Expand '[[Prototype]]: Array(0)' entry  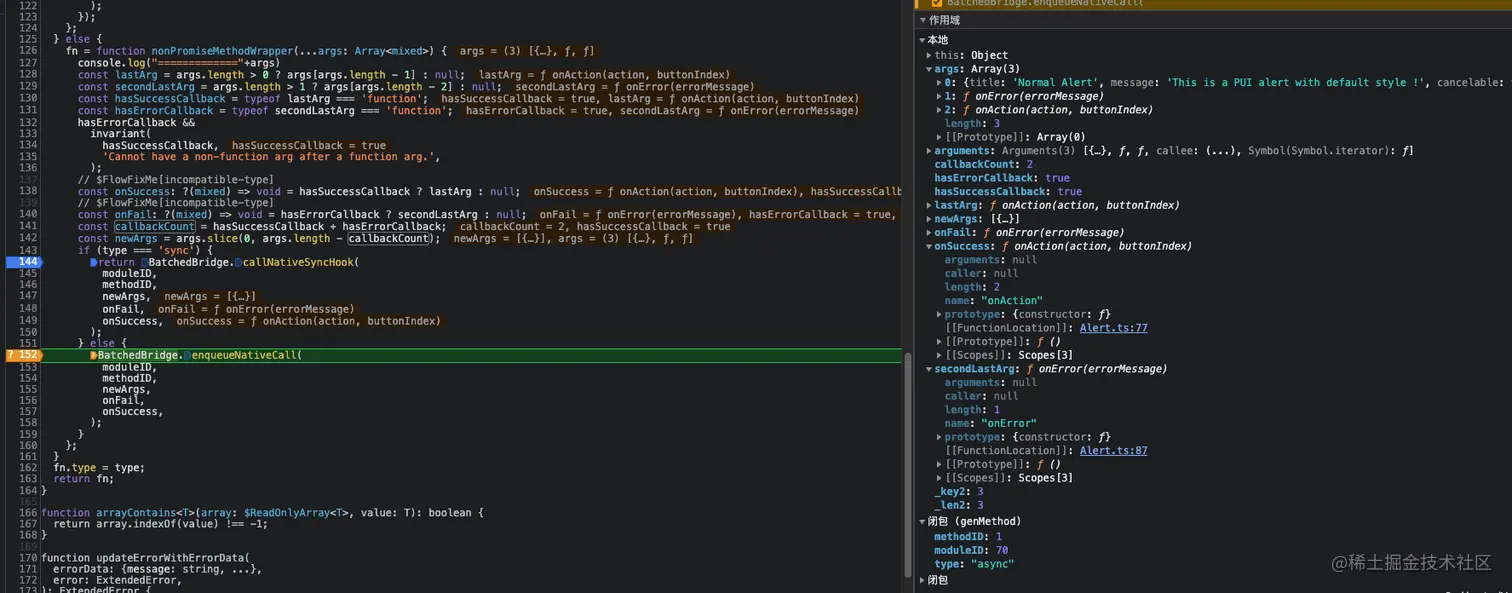939,137
